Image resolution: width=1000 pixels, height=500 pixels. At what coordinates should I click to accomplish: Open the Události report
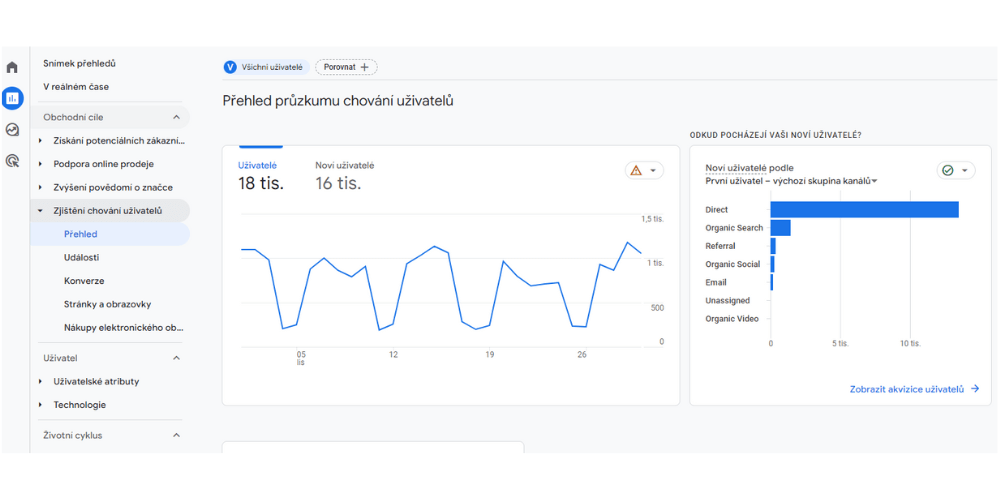[x=81, y=257]
